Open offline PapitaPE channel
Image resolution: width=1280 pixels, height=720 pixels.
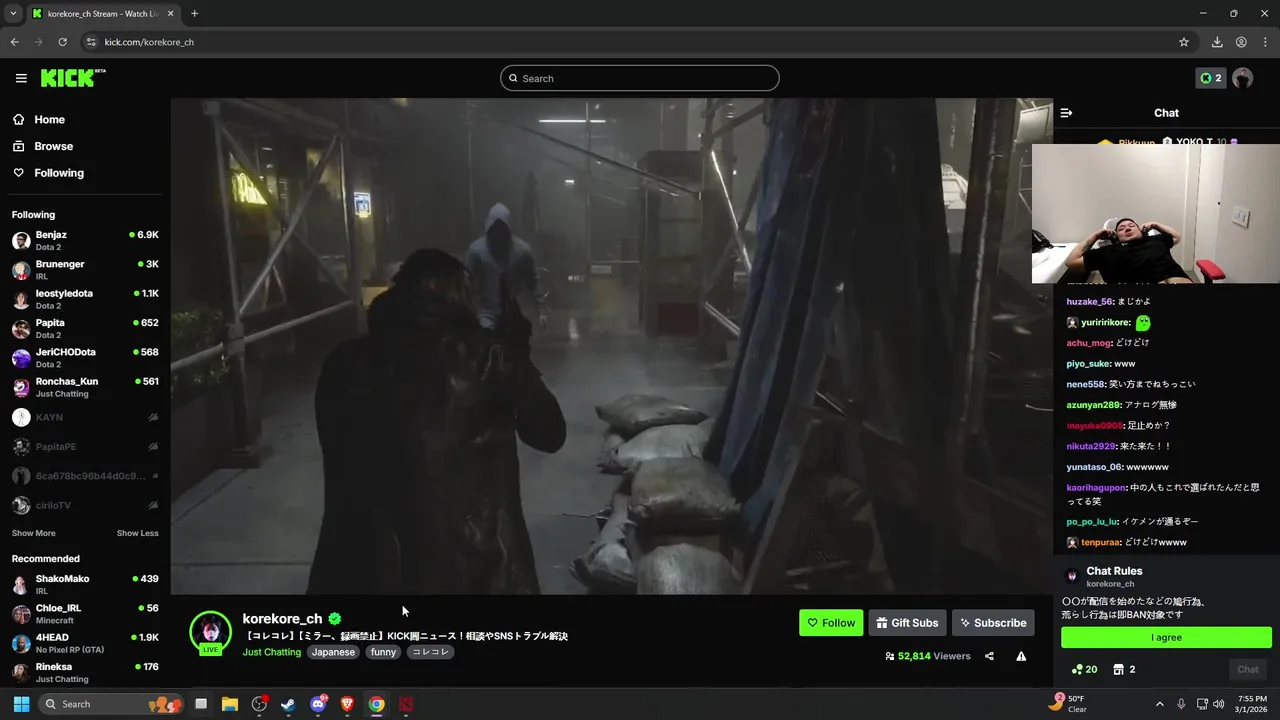coord(85,446)
